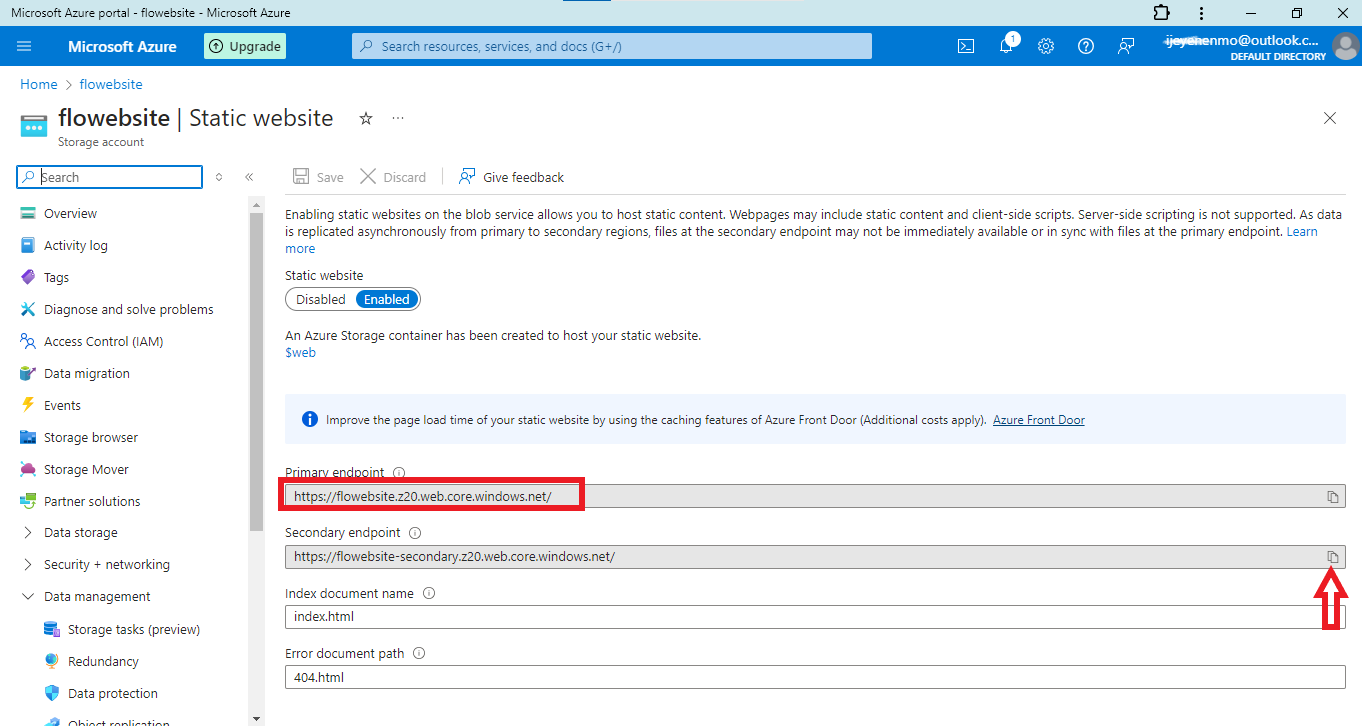Click the Index document name field
Image resolution: width=1362 pixels, height=726 pixels.
pyautogui.click(x=800, y=617)
